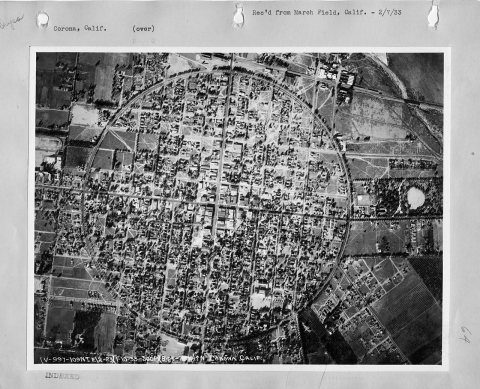The width and height of the screenshot is (480, 389).
Task: Click the white caption text at the photo's bottom
Action: (x=153, y=359)
